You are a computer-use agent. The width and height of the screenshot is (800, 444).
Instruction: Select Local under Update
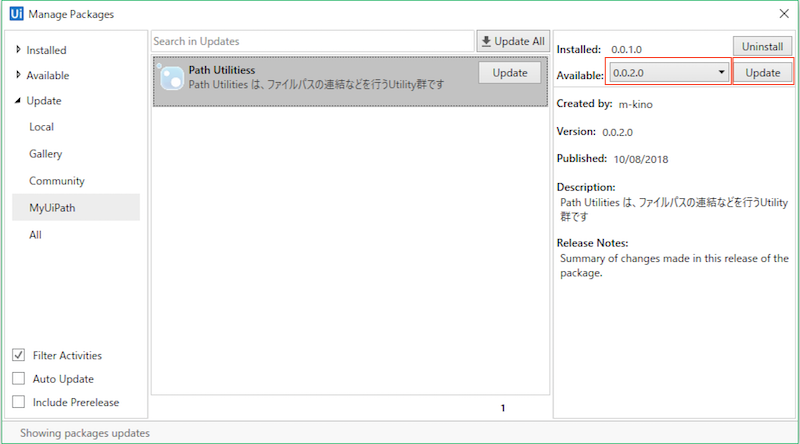pyautogui.click(x=41, y=127)
